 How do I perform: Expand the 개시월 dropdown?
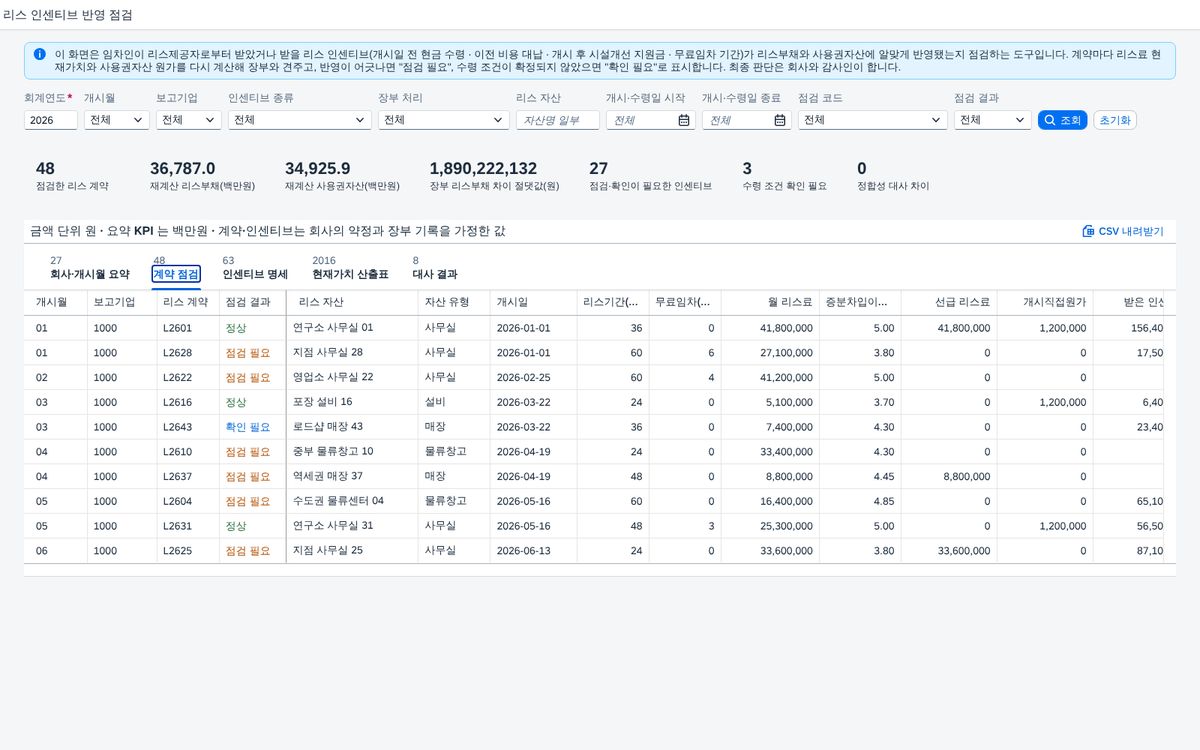pyautogui.click(x=117, y=120)
